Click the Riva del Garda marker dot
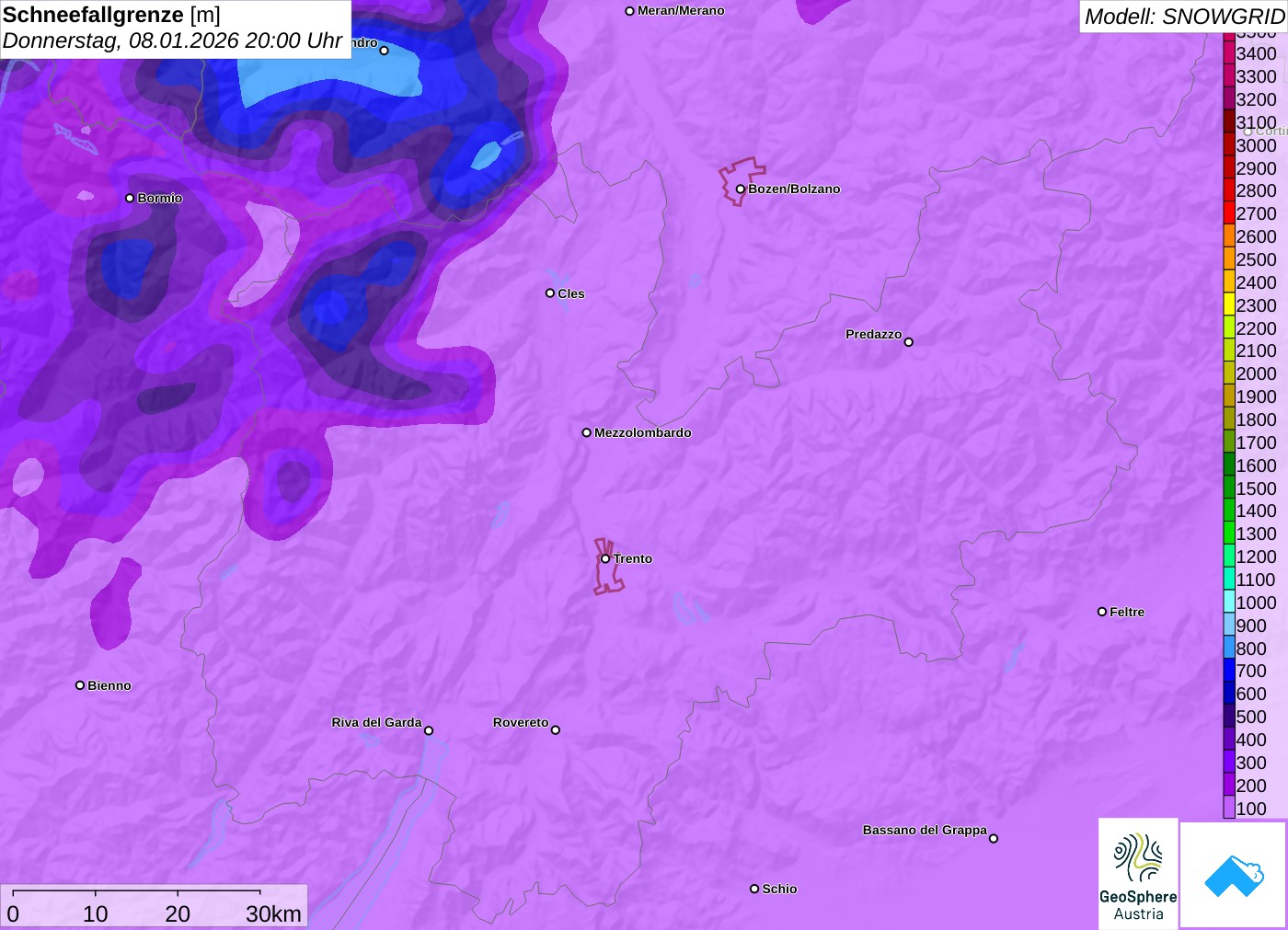This screenshot has height=930, width=1288. coord(429,730)
